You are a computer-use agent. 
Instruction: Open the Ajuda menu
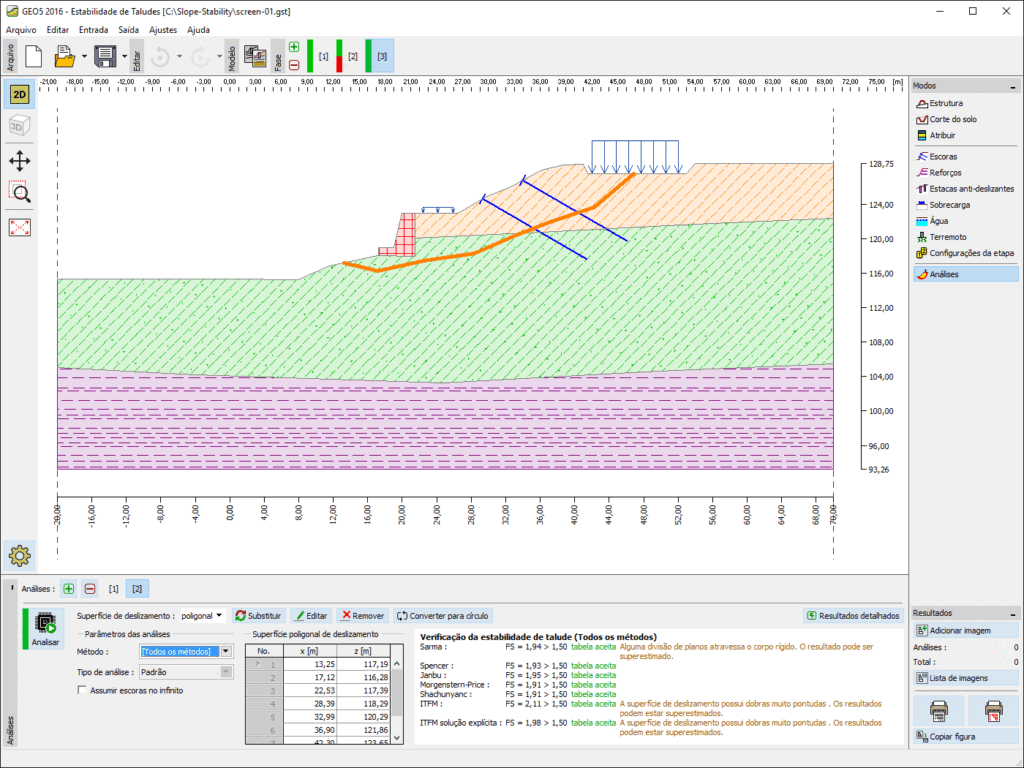(x=199, y=29)
